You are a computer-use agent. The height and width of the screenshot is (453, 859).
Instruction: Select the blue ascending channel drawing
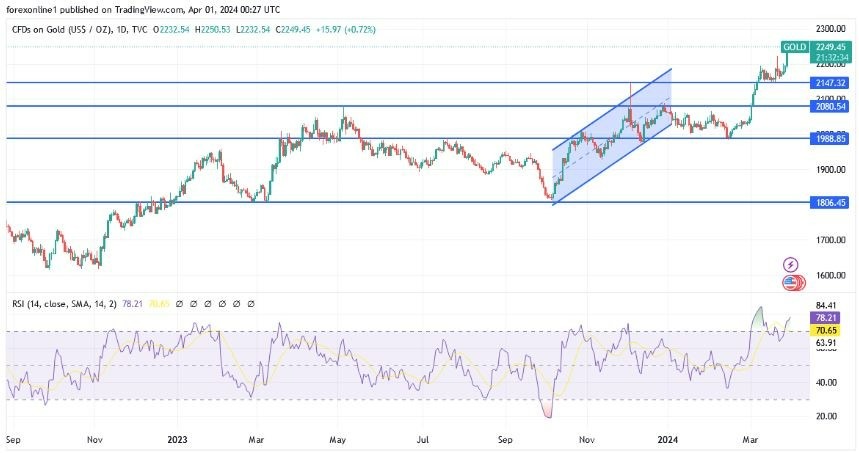tap(612, 137)
